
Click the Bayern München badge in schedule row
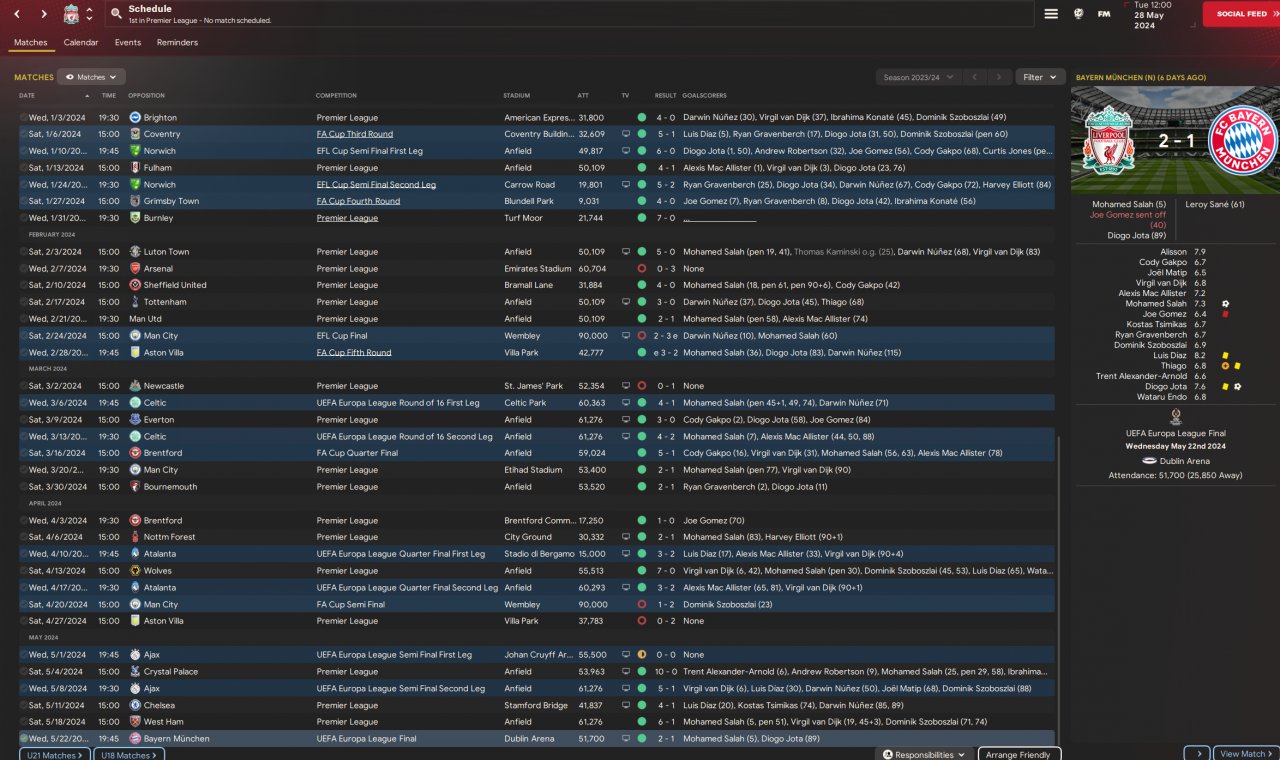tap(135, 739)
